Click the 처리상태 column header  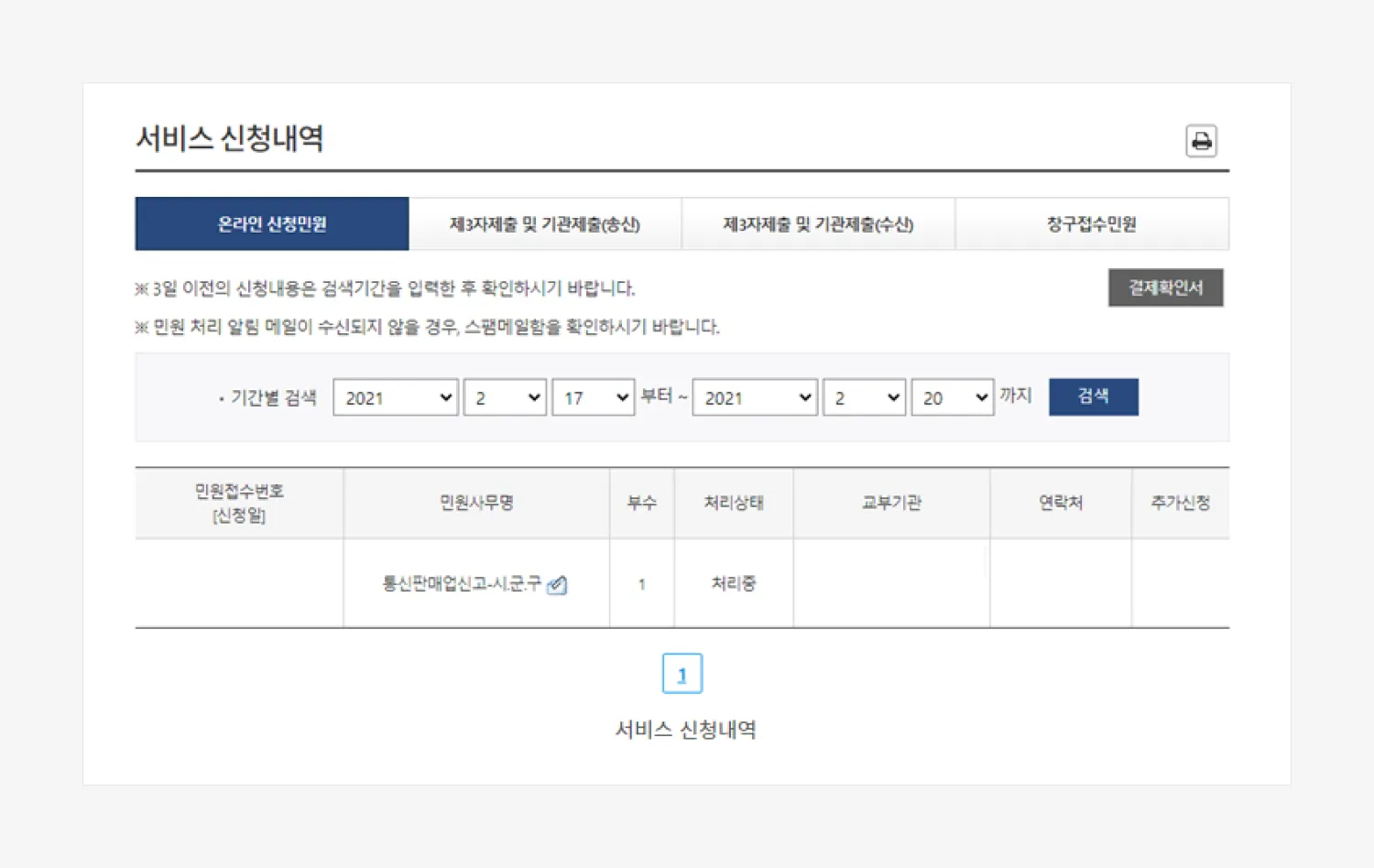[734, 503]
